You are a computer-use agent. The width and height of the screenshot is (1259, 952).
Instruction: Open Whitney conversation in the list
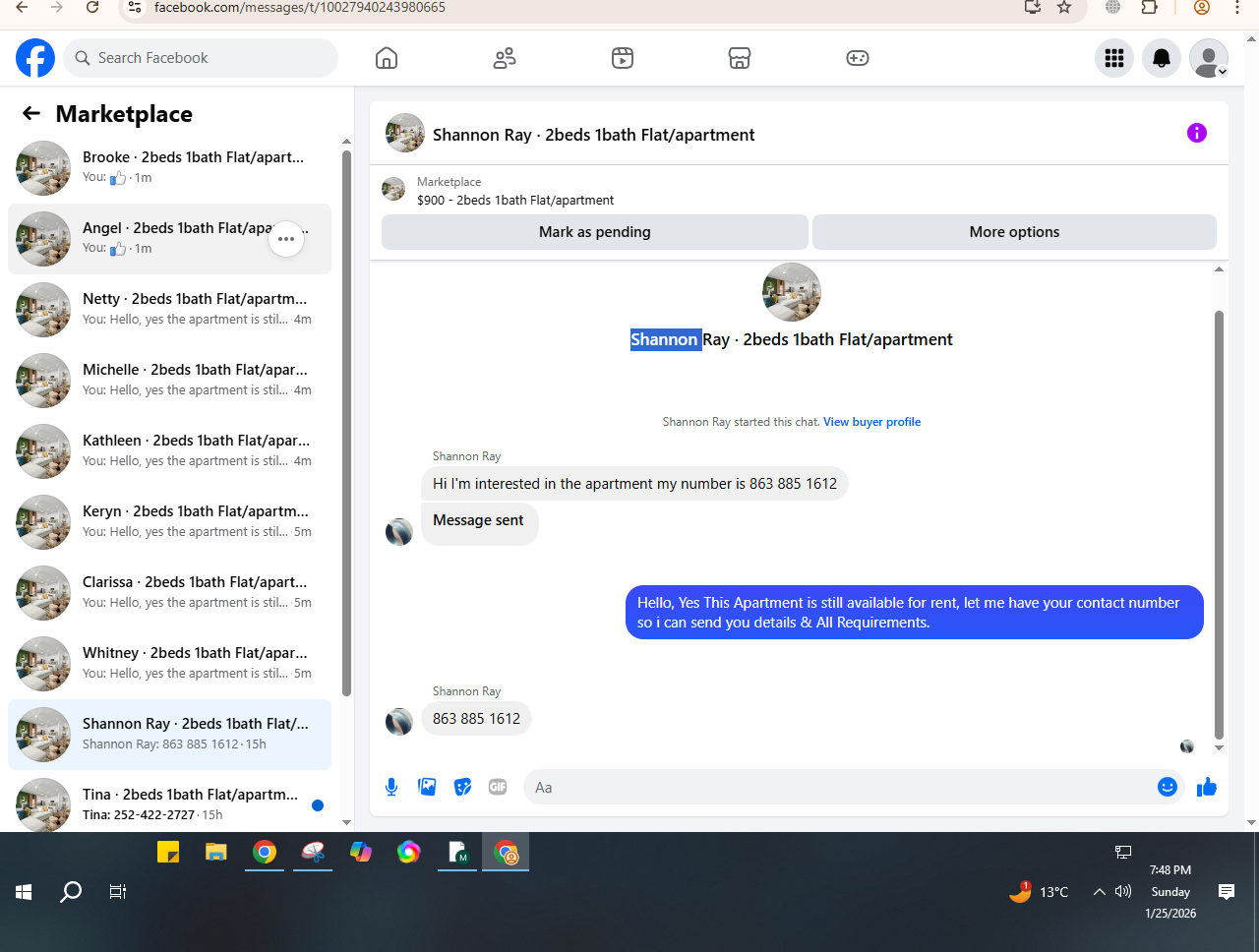click(169, 664)
